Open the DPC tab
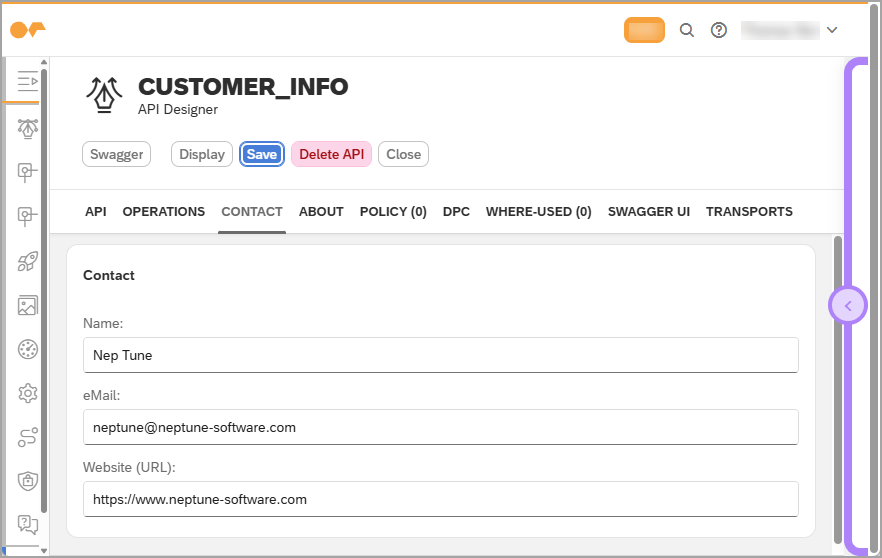 (456, 212)
